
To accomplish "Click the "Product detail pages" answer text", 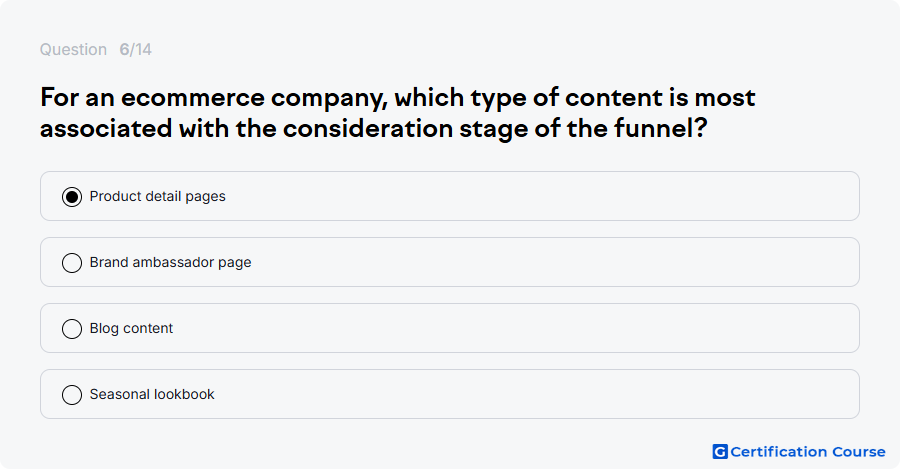I will coord(157,196).
